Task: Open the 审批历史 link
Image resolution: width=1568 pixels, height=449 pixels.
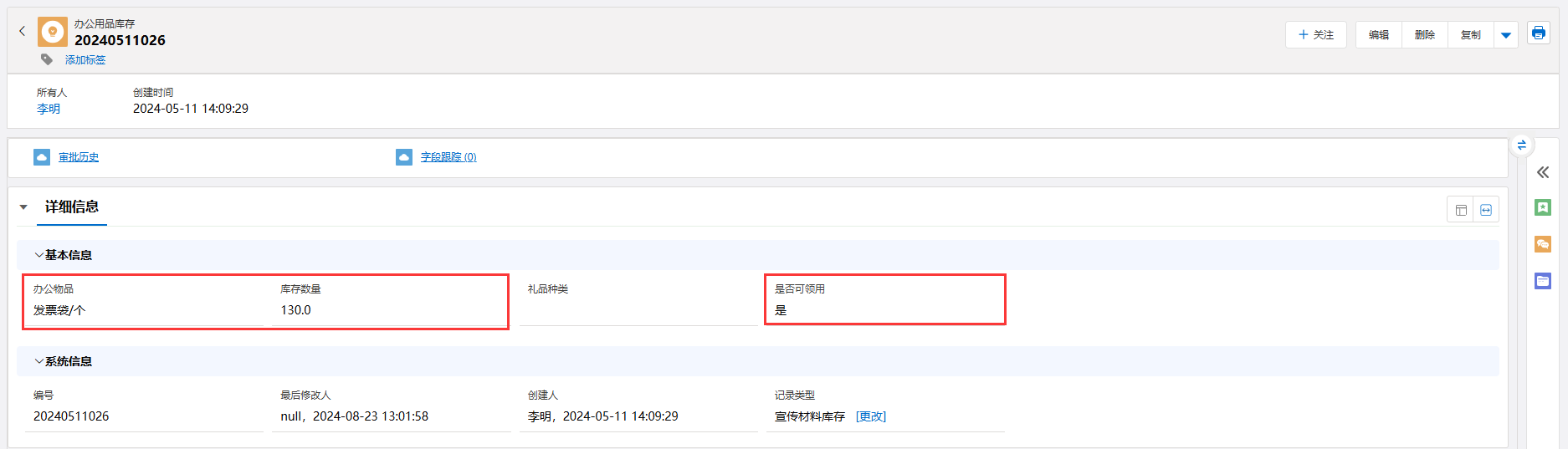Action: tap(79, 157)
